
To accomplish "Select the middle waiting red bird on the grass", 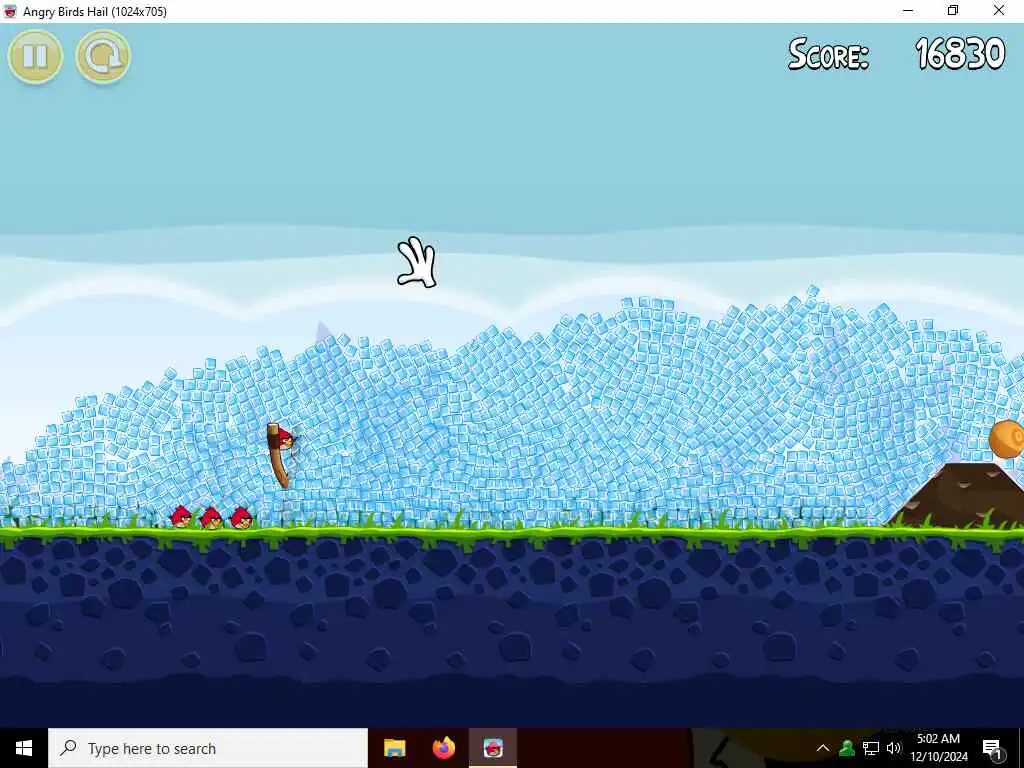I will [x=211, y=518].
